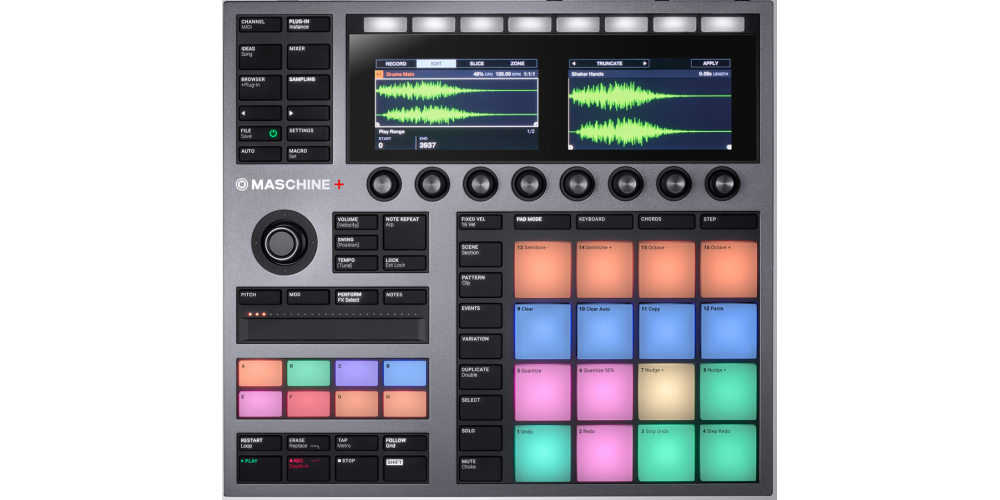Click the DUPLICATE Double button

click(481, 377)
